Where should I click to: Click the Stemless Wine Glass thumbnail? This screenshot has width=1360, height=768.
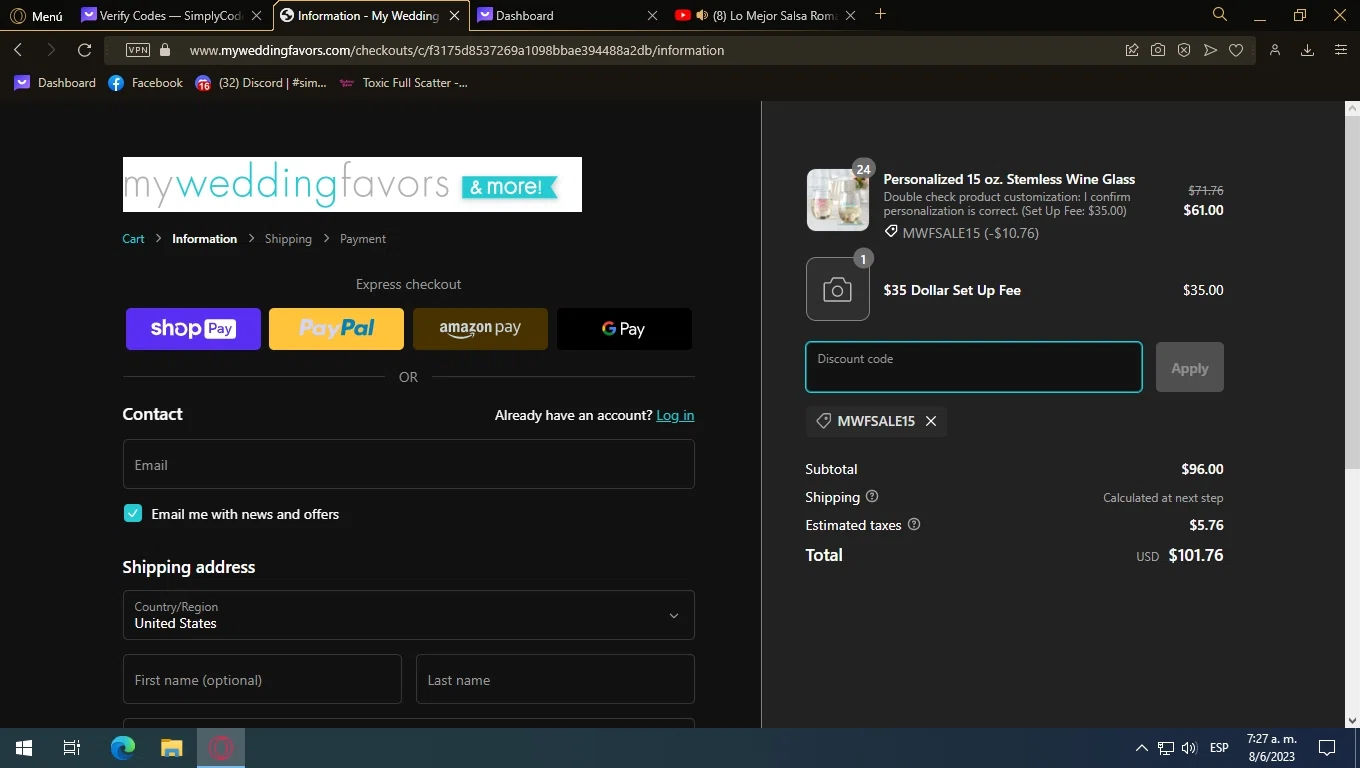tap(838, 200)
